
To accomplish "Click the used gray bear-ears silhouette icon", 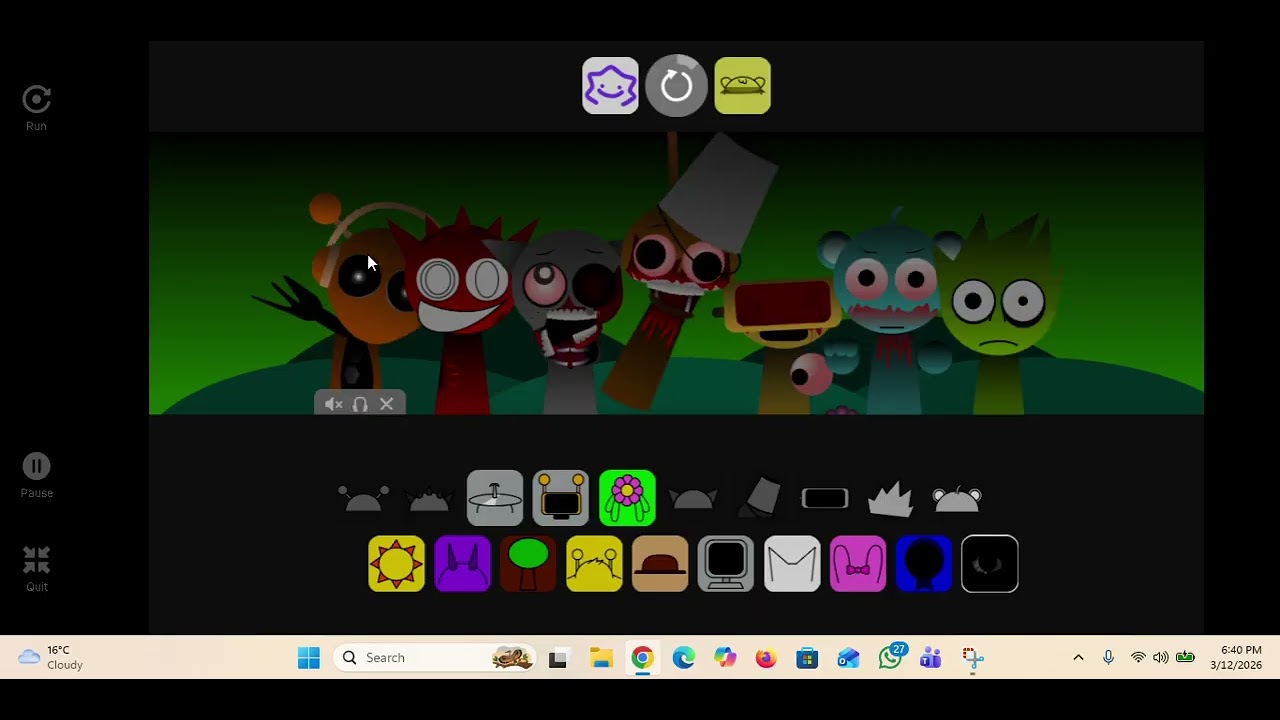I will coord(957,498).
